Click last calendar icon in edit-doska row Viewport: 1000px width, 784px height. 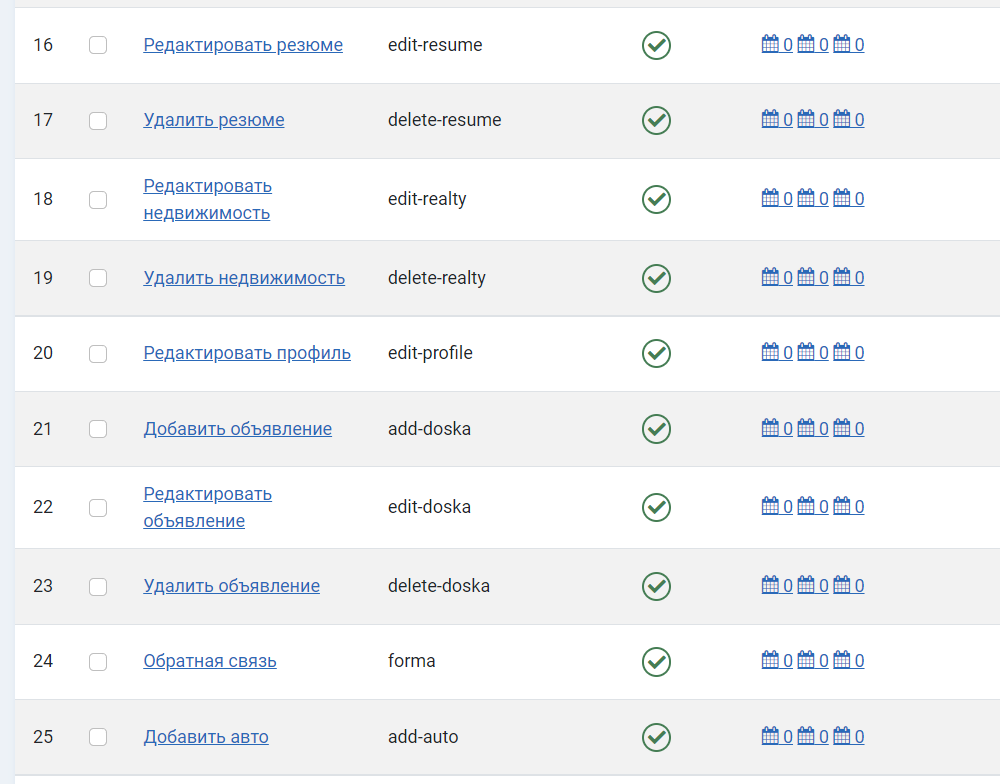[x=841, y=507]
